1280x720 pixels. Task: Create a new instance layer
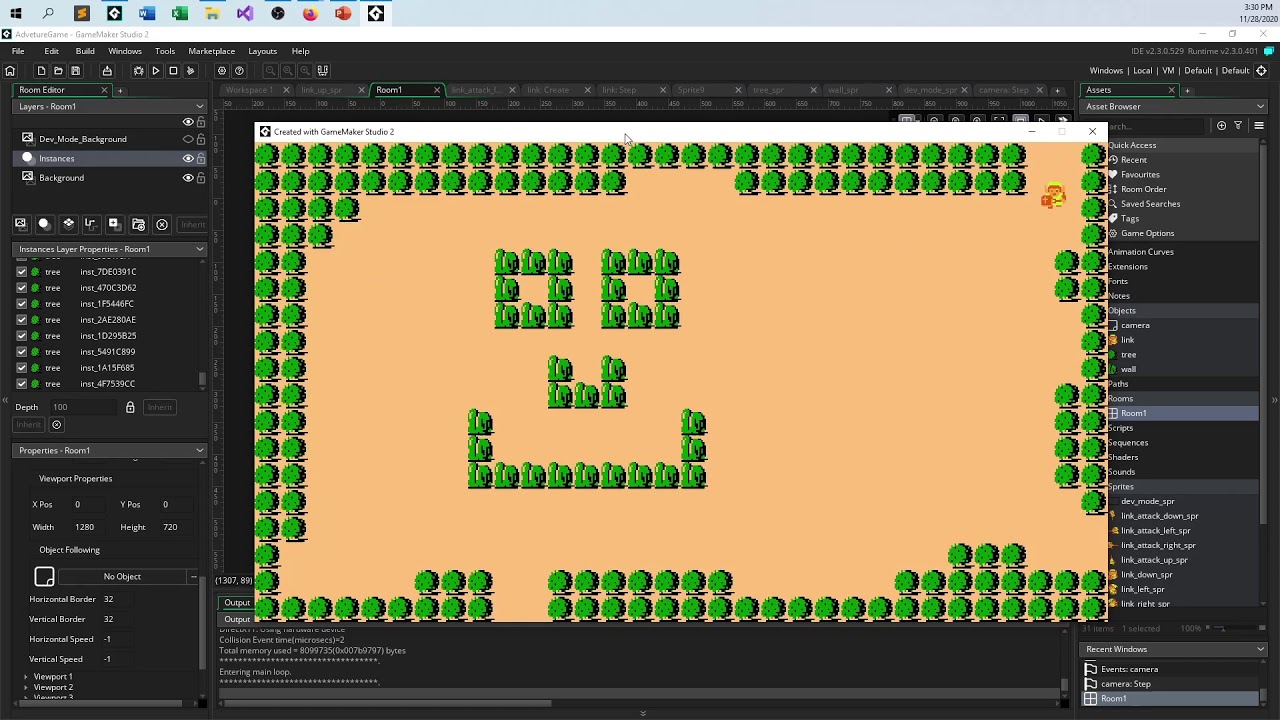(43, 224)
